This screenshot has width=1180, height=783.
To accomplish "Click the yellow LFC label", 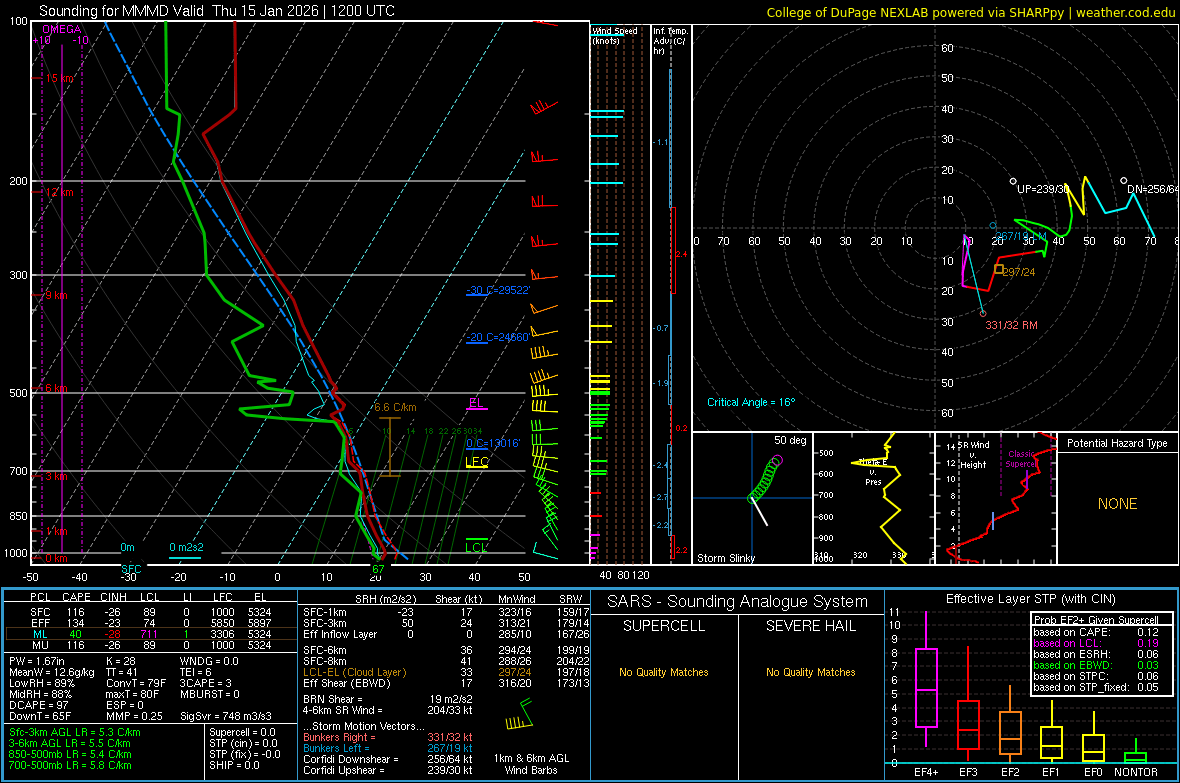I will click(x=477, y=462).
